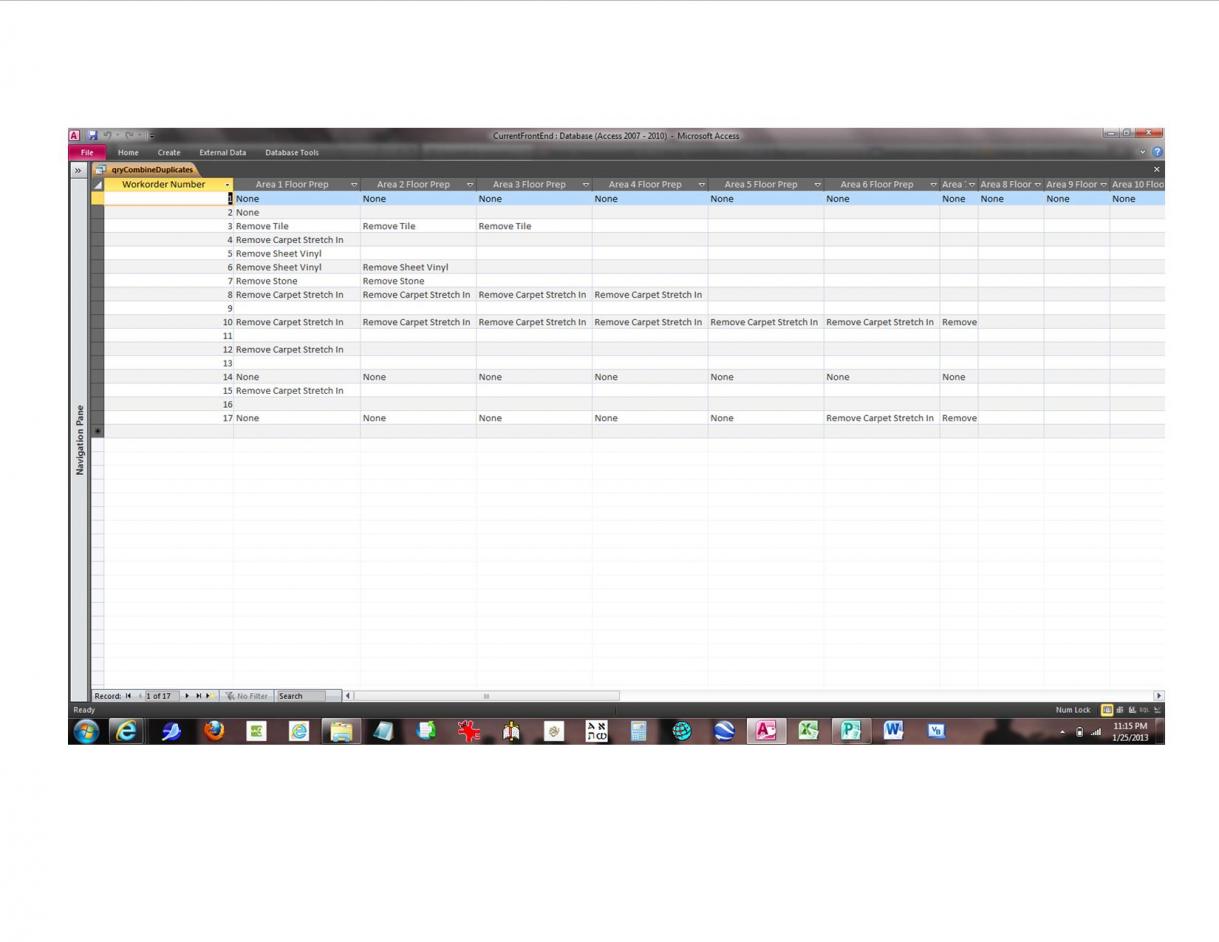1219x942 pixels.
Task: Click the Redo arrow in Quick Access Toolbar
Action: [x=130, y=135]
